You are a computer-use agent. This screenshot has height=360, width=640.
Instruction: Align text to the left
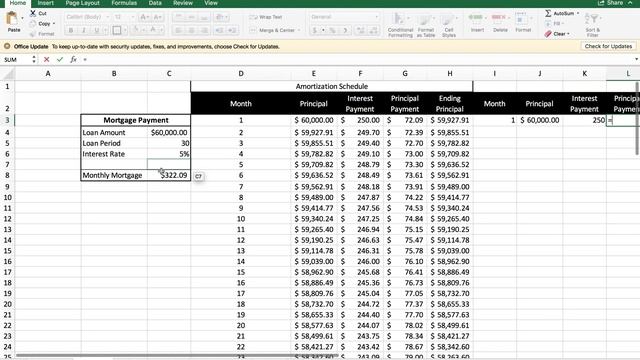(178, 30)
